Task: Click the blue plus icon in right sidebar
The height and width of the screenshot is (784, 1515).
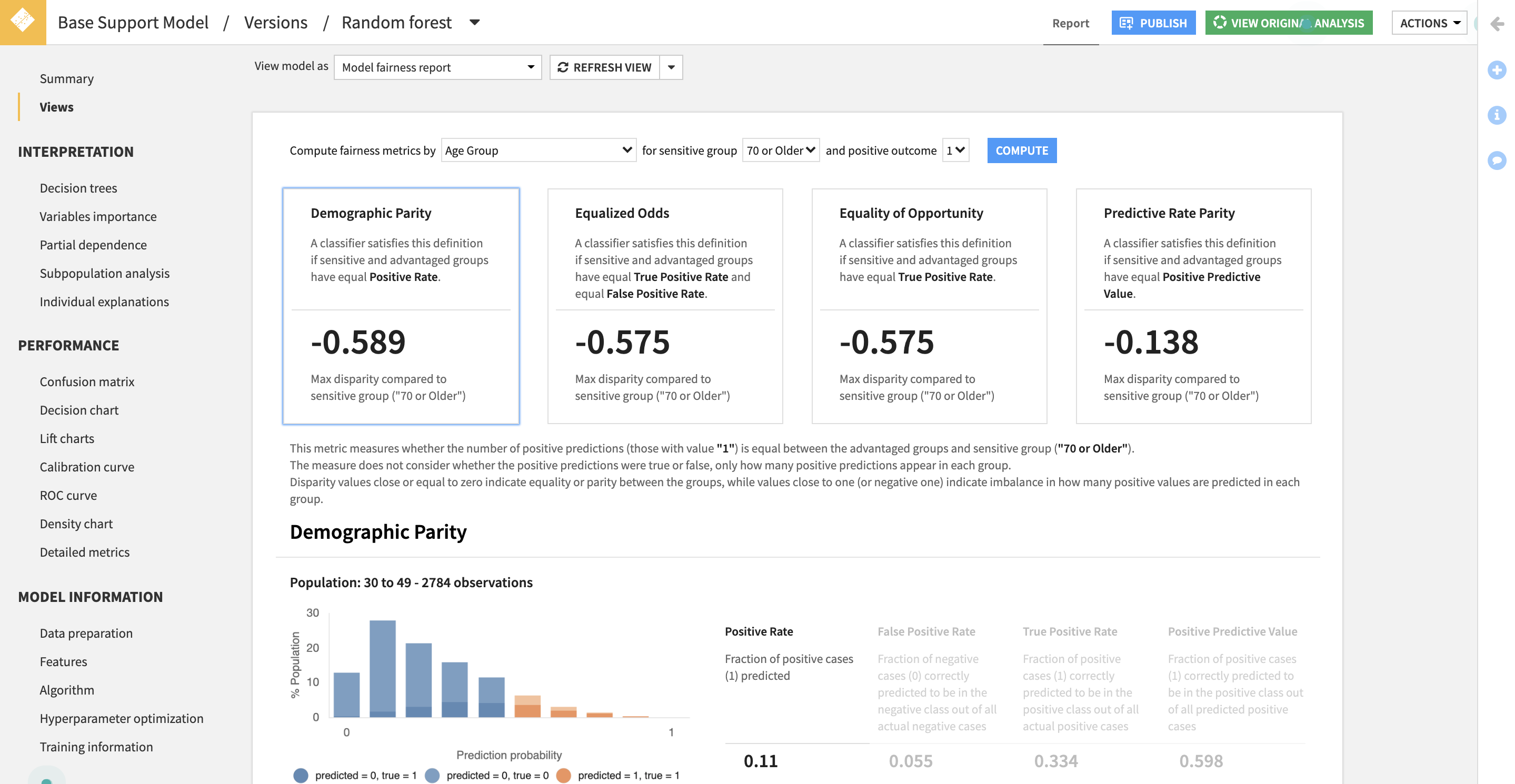Action: (x=1496, y=70)
